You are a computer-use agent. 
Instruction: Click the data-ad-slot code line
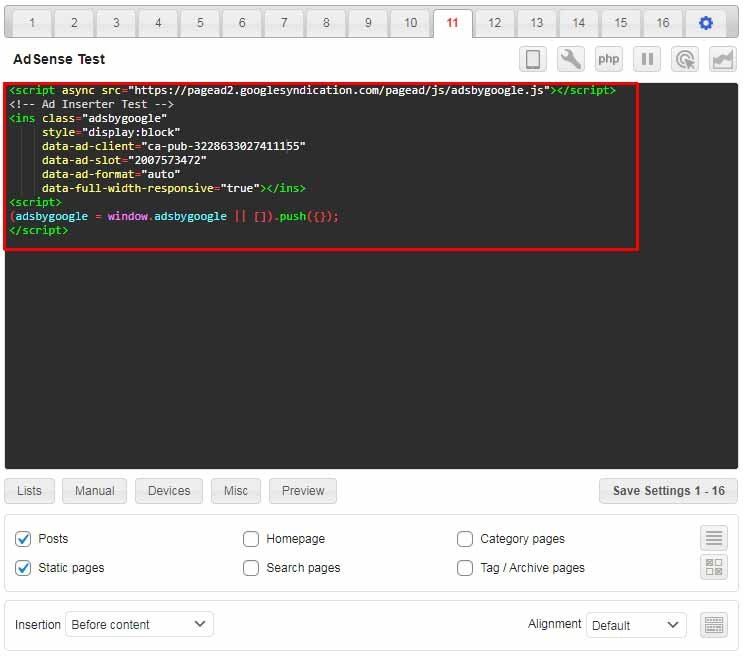(124, 160)
